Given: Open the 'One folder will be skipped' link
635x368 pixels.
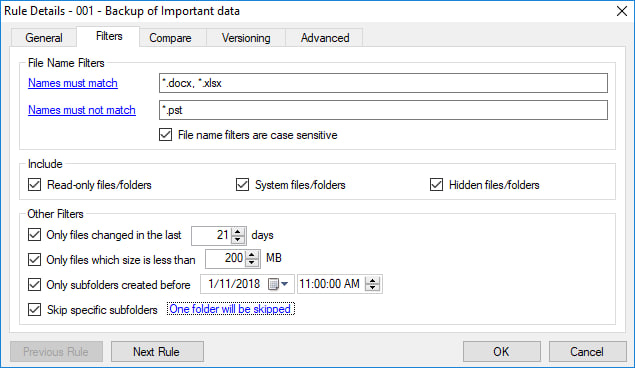Looking at the screenshot, I should (x=230, y=309).
